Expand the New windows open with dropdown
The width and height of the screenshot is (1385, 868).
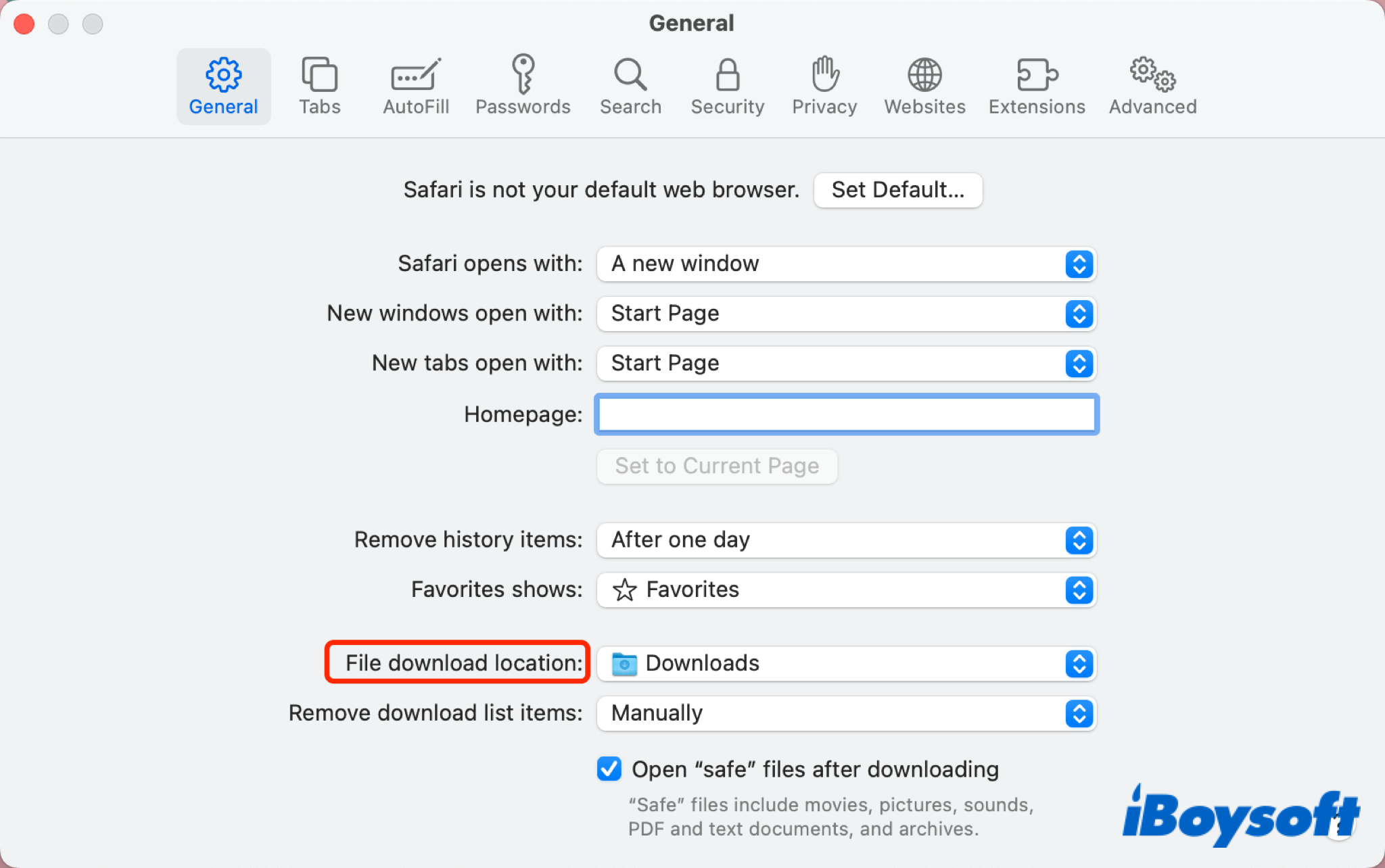tap(1080, 313)
